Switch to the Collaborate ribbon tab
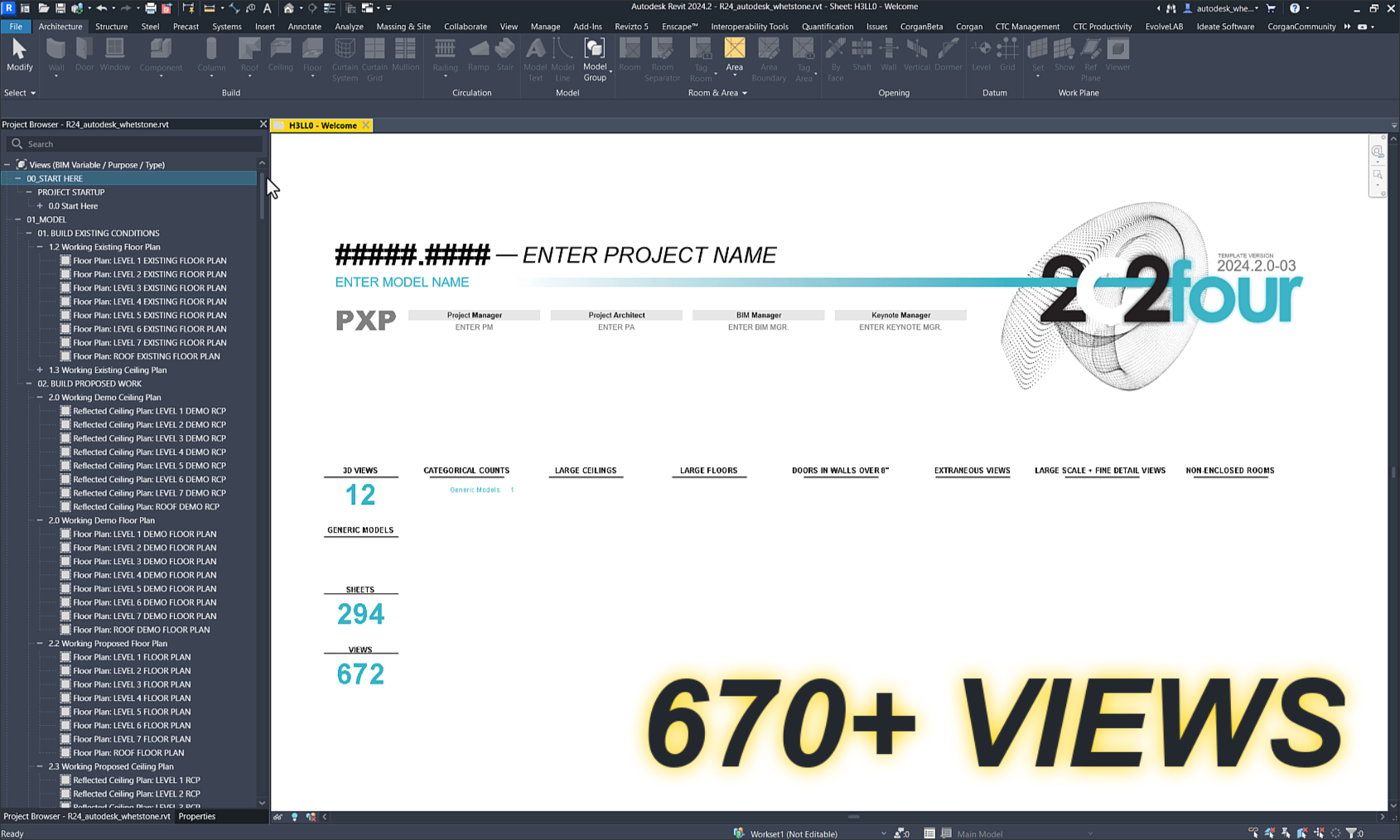Viewport: 1400px width, 840px height. [x=466, y=27]
